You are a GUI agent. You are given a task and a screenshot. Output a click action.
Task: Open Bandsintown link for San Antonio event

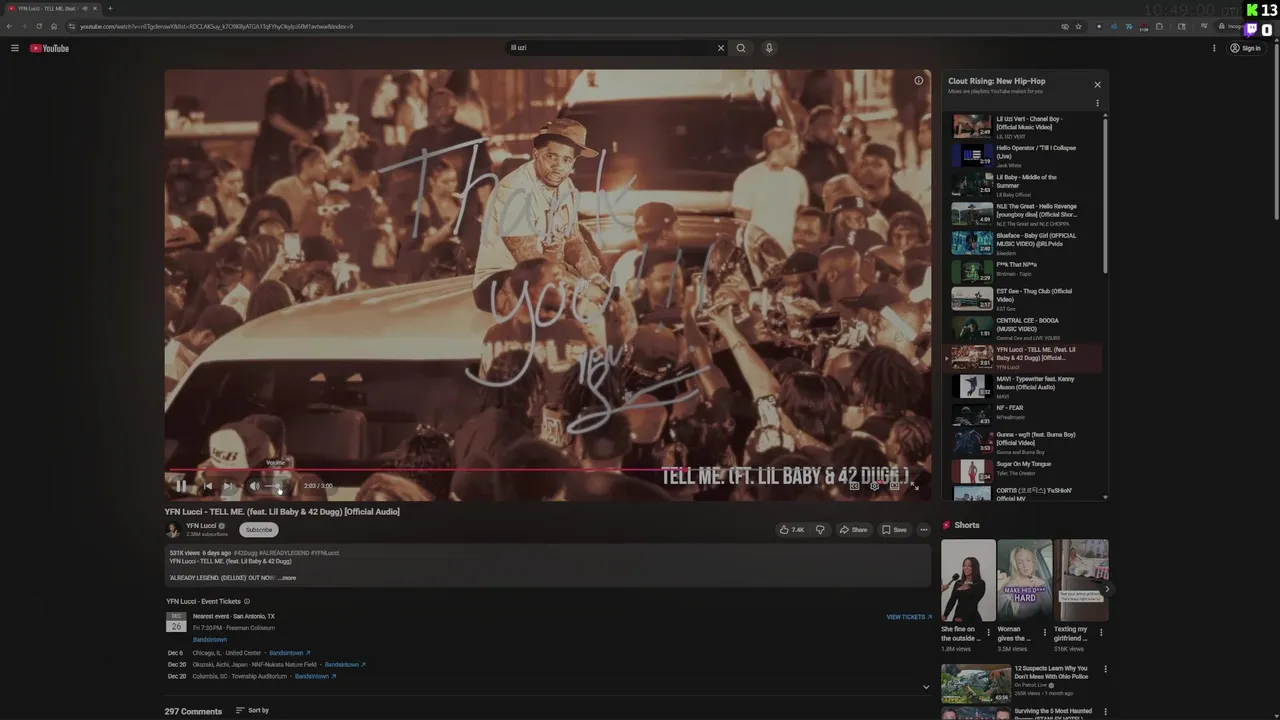coord(210,640)
